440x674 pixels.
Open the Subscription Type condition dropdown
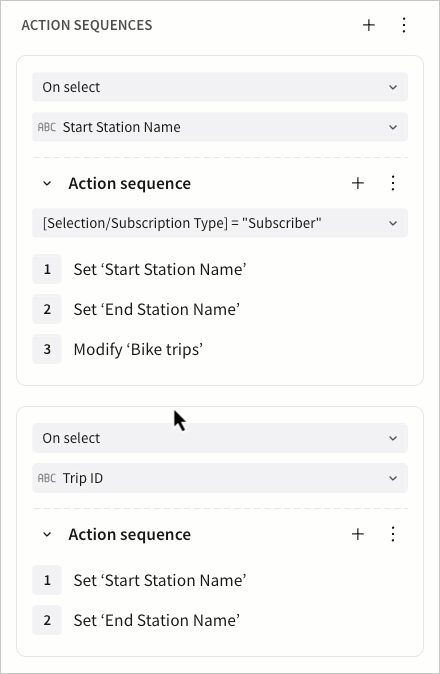click(x=220, y=223)
